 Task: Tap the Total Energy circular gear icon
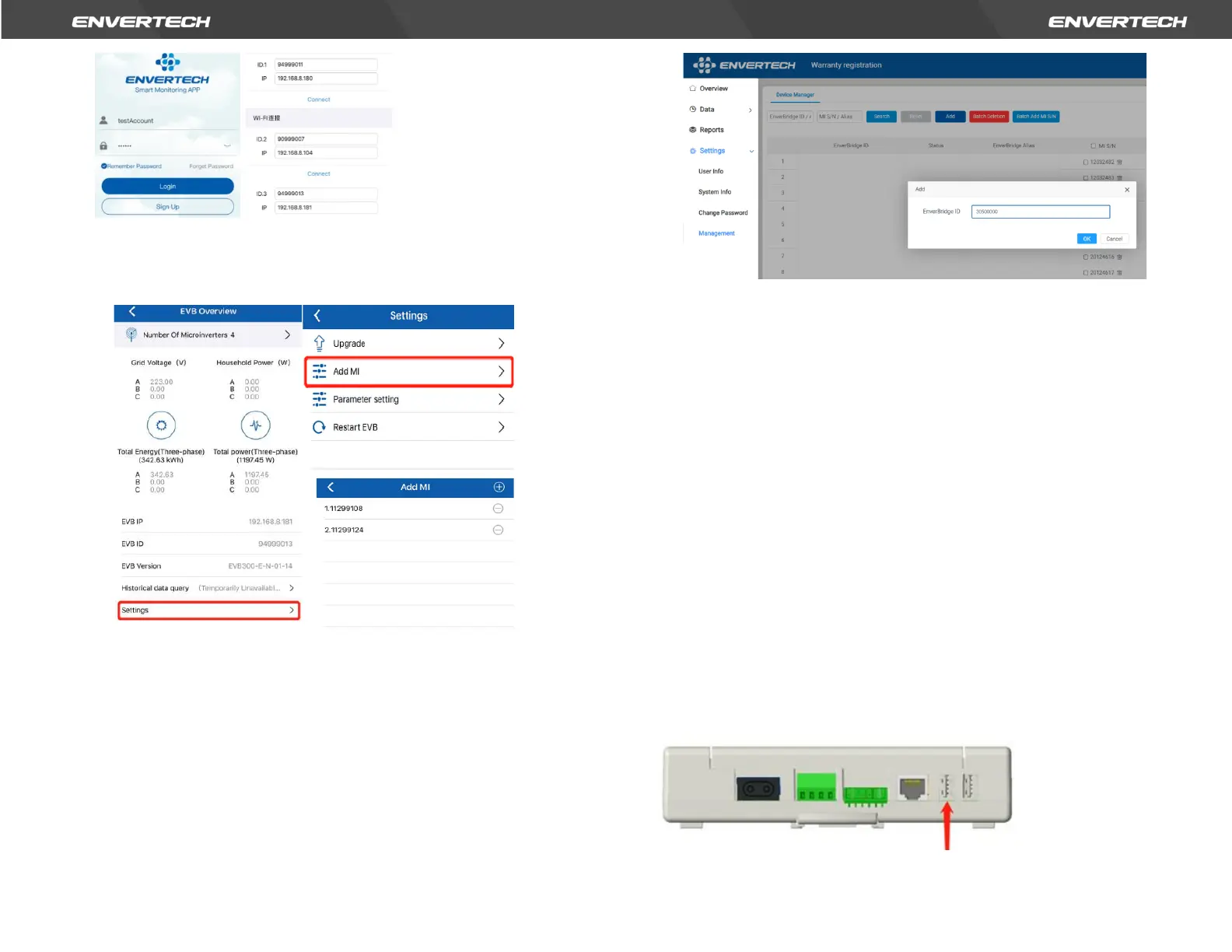click(x=161, y=425)
